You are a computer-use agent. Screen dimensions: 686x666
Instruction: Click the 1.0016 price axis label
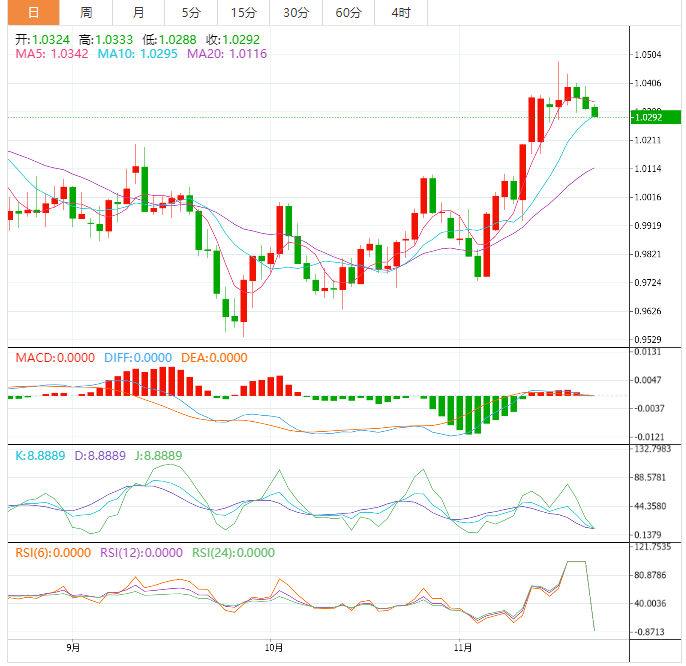point(648,197)
